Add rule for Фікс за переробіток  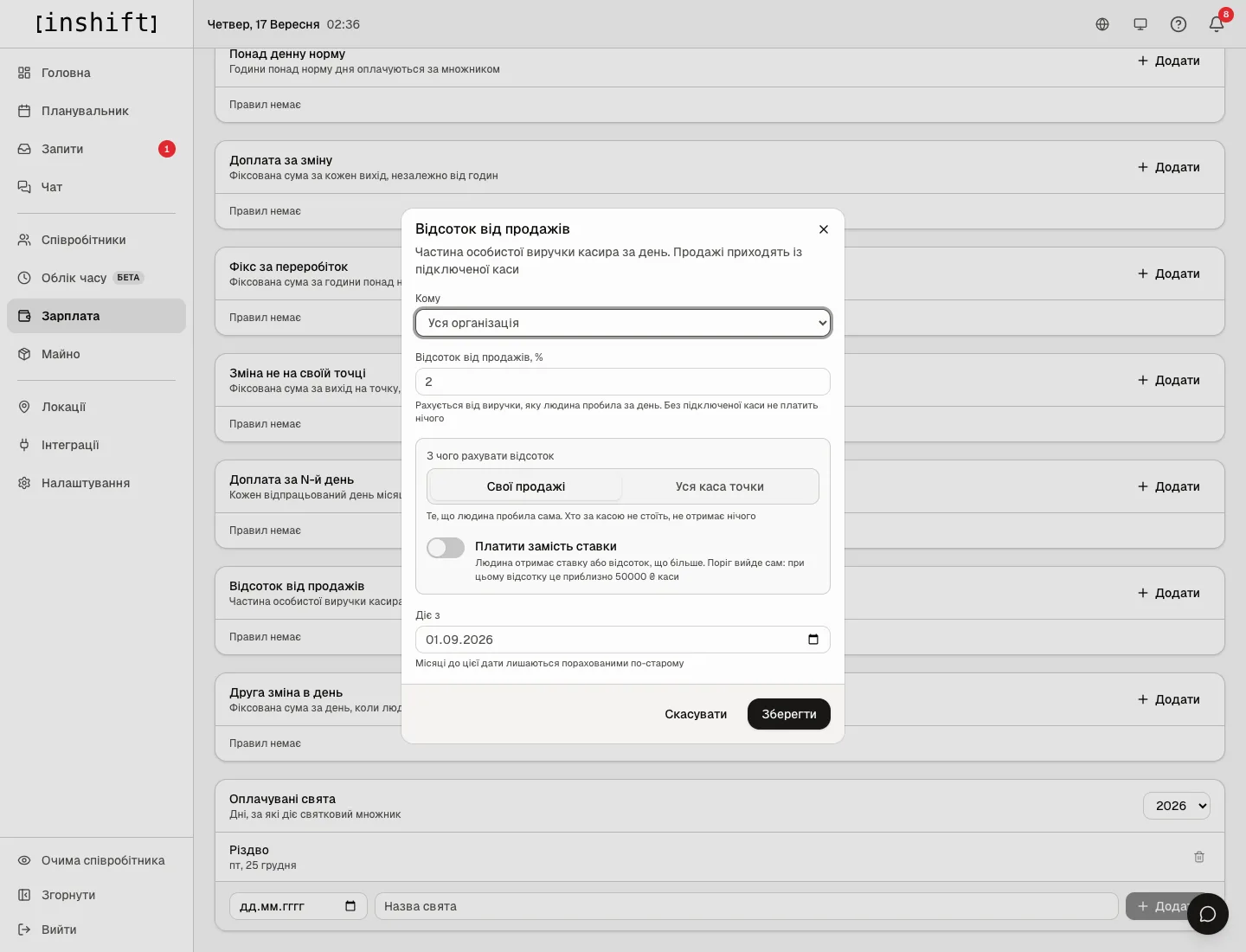[1168, 273]
